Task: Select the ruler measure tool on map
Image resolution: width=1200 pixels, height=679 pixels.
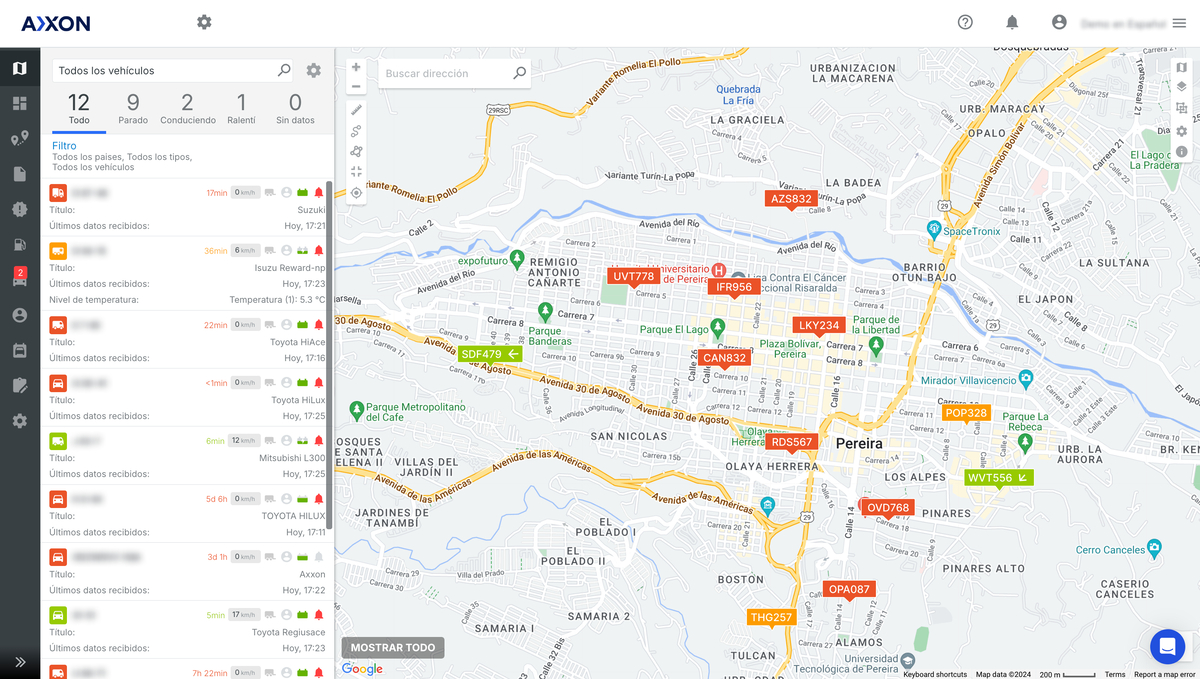Action: click(356, 110)
